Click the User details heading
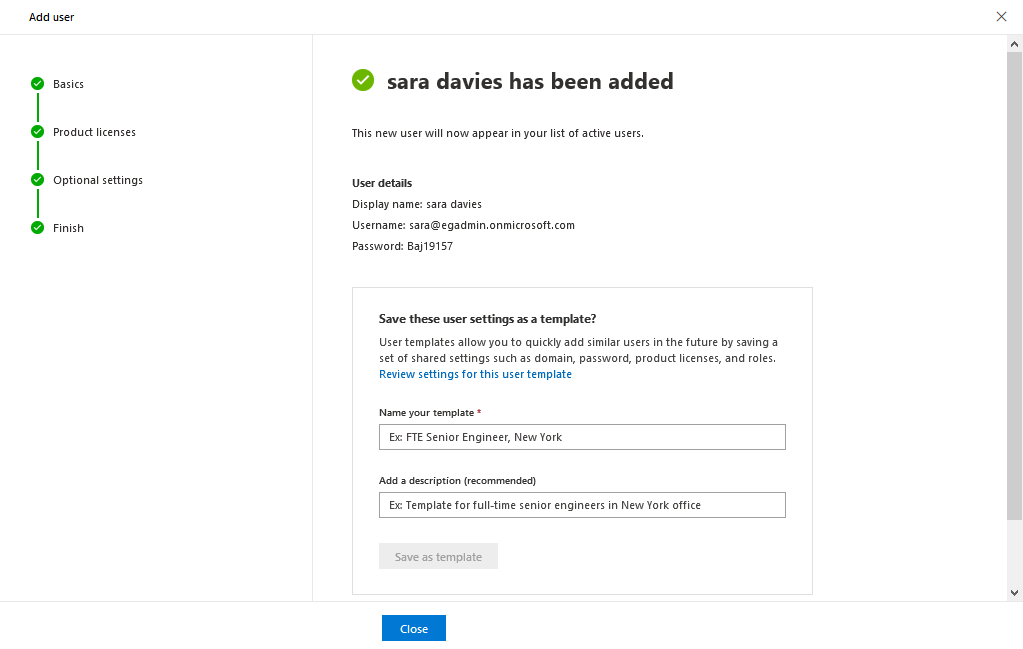The height and width of the screenshot is (649, 1023). [x=382, y=183]
